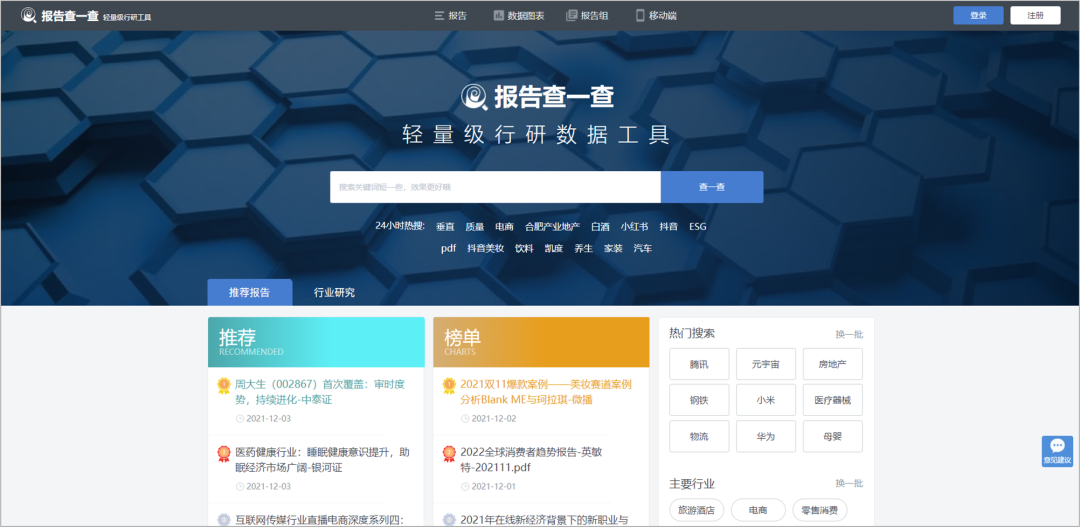The image size is (1080, 527).
Task: Click the 白酒 hot search keyword
Action: click(600, 227)
